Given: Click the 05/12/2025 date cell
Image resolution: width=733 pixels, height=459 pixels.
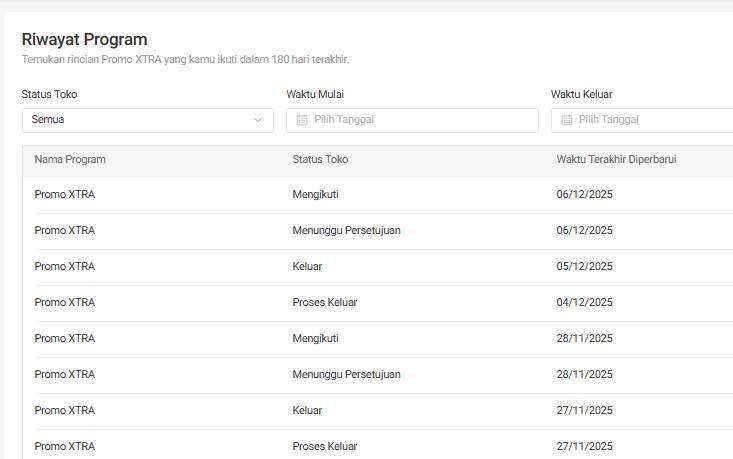Looking at the screenshot, I should click(584, 266).
